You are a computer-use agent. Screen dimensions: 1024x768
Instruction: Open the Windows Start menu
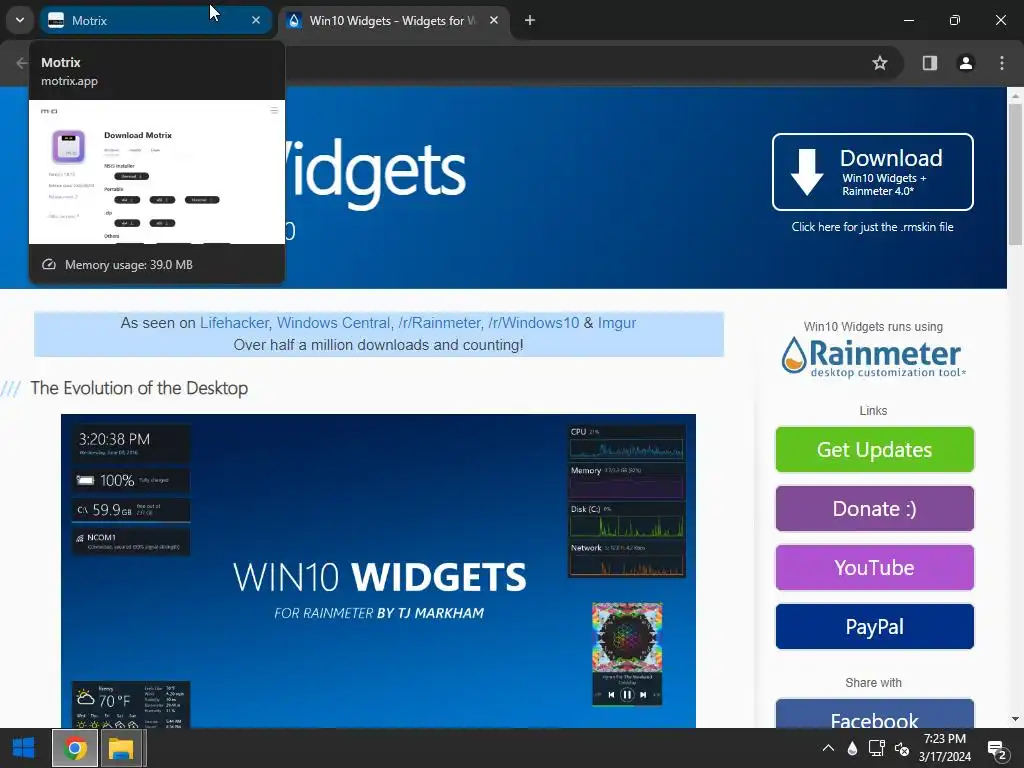(24, 748)
